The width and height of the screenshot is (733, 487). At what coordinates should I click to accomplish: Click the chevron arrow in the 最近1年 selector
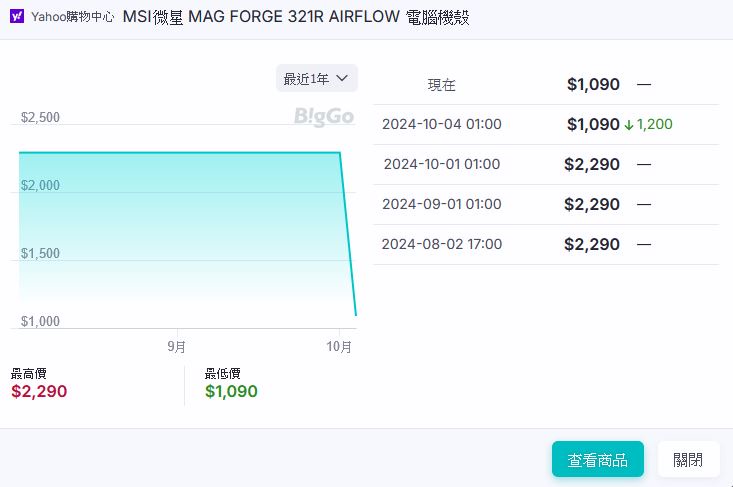342,78
